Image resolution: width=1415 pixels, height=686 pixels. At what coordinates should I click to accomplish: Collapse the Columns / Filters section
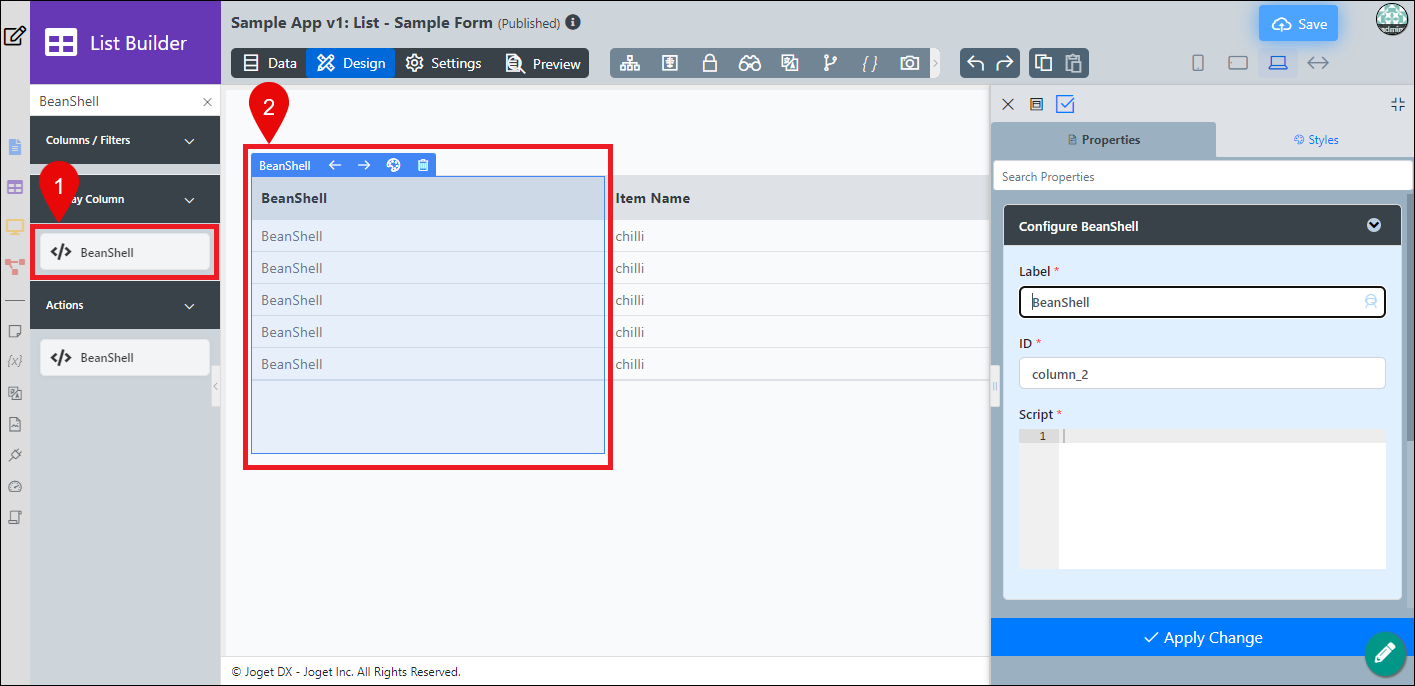pos(190,141)
